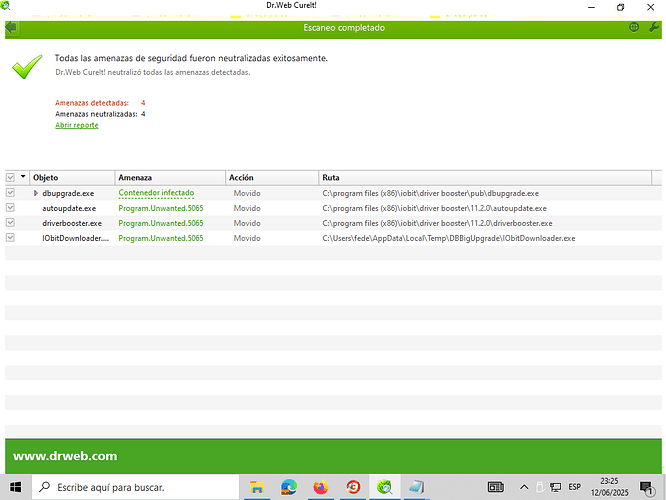Launch Firefox from taskbar
This screenshot has width=666, height=500.
coord(321,487)
